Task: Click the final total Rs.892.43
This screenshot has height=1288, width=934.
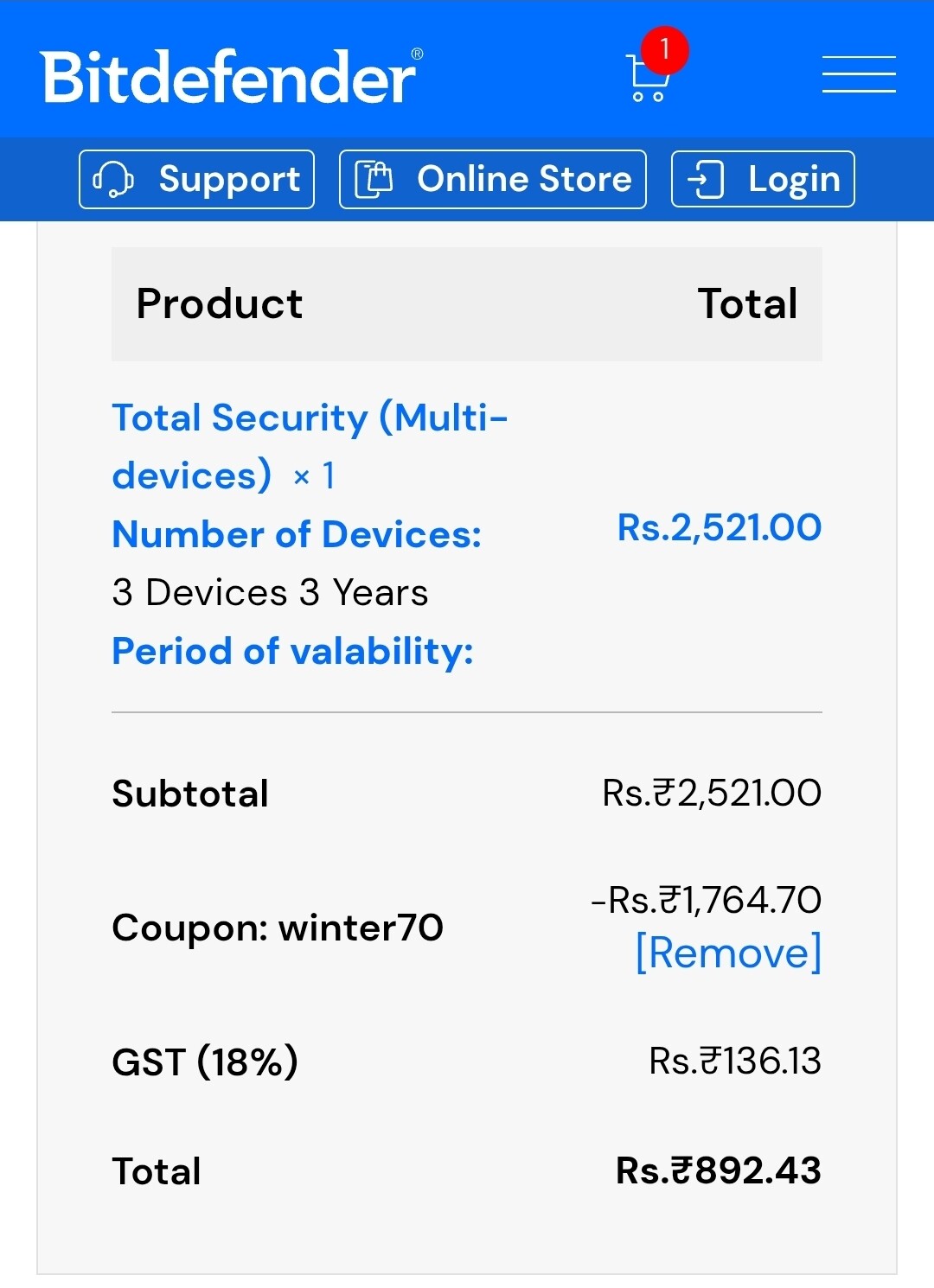Action: click(718, 1170)
